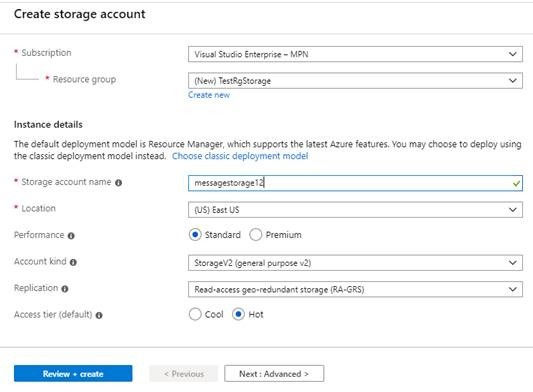The image size is (533, 392).
Task: Expand the Resource group dropdown
Action: coord(355,81)
